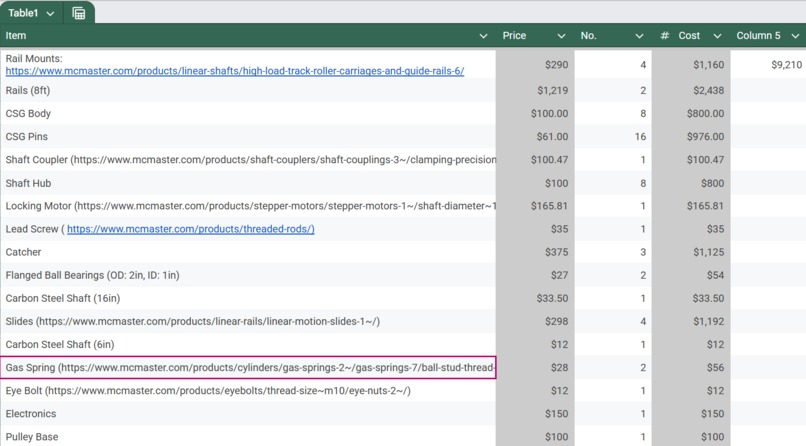The height and width of the screenshot is (446, 806).
Task: Select the Electronics cell
Action: tap(248, 414)
